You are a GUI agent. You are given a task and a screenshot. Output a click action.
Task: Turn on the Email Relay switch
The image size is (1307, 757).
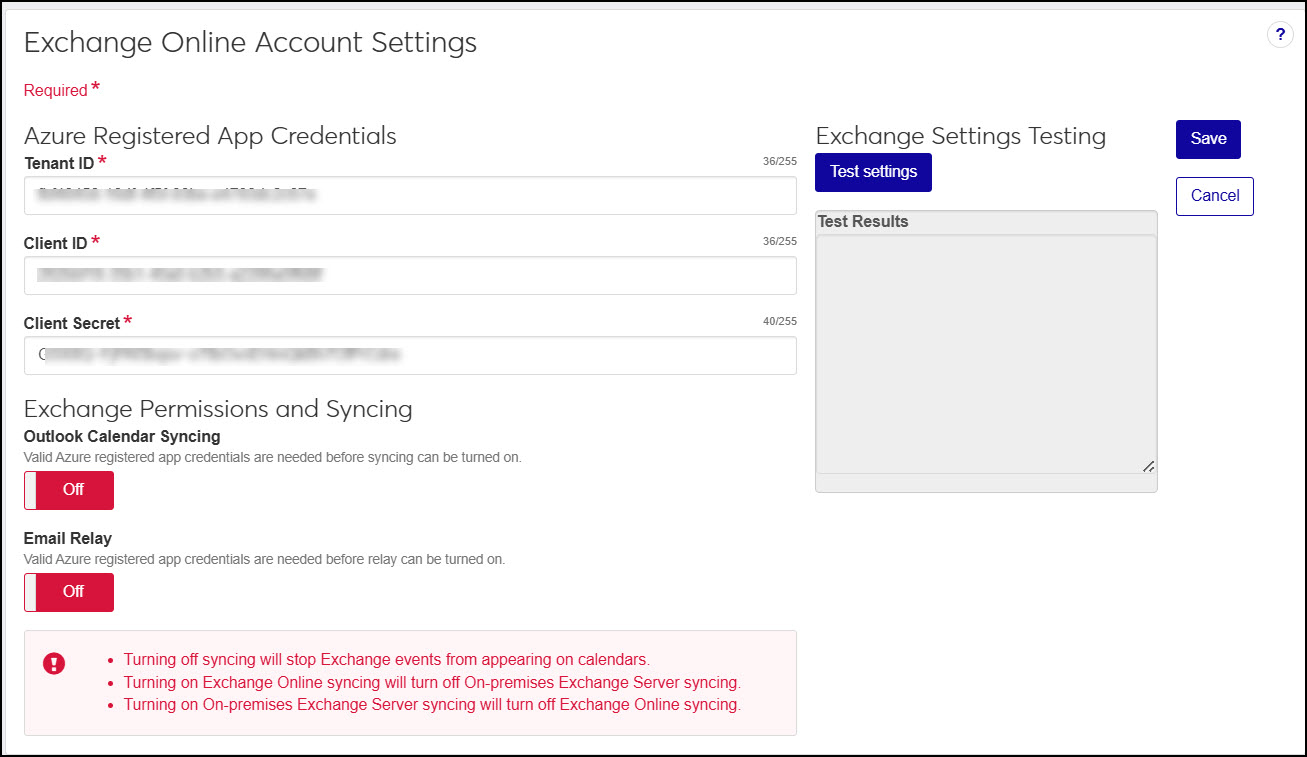pos(68,592)
